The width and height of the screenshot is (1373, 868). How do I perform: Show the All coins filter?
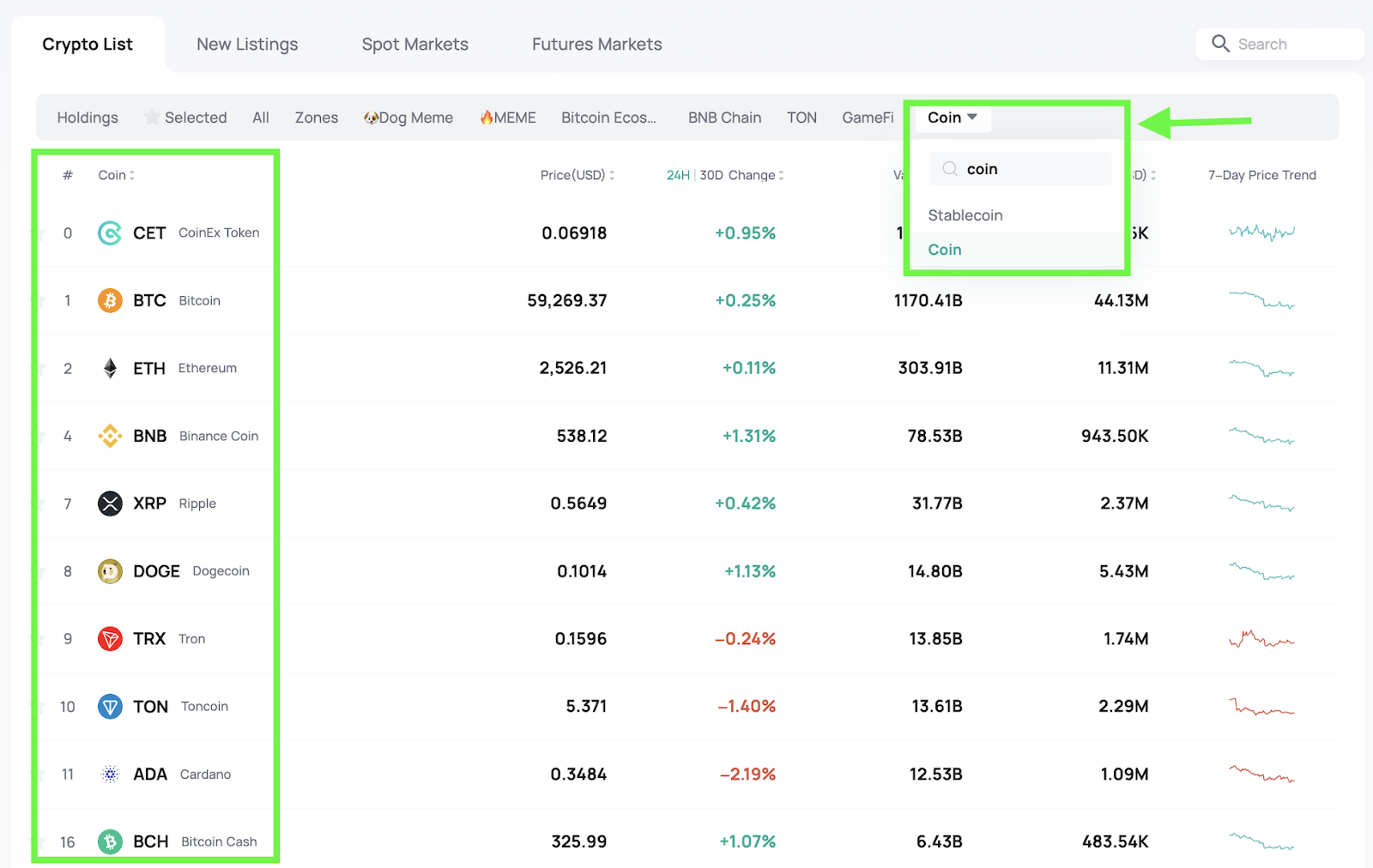tap(261, 118)
